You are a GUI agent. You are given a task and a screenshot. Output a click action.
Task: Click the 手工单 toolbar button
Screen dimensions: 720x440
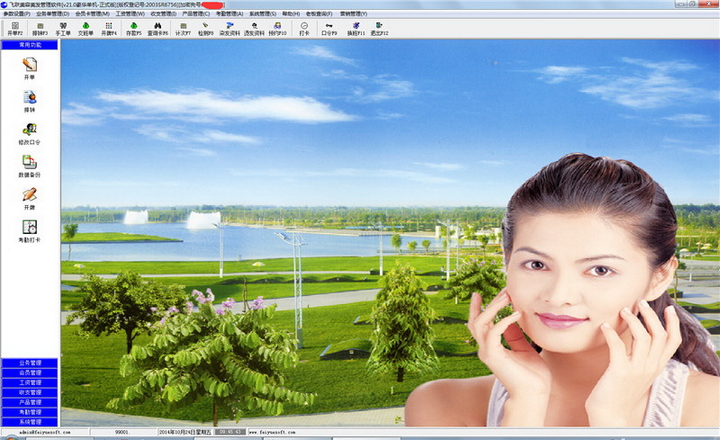(x=62, y=29)
